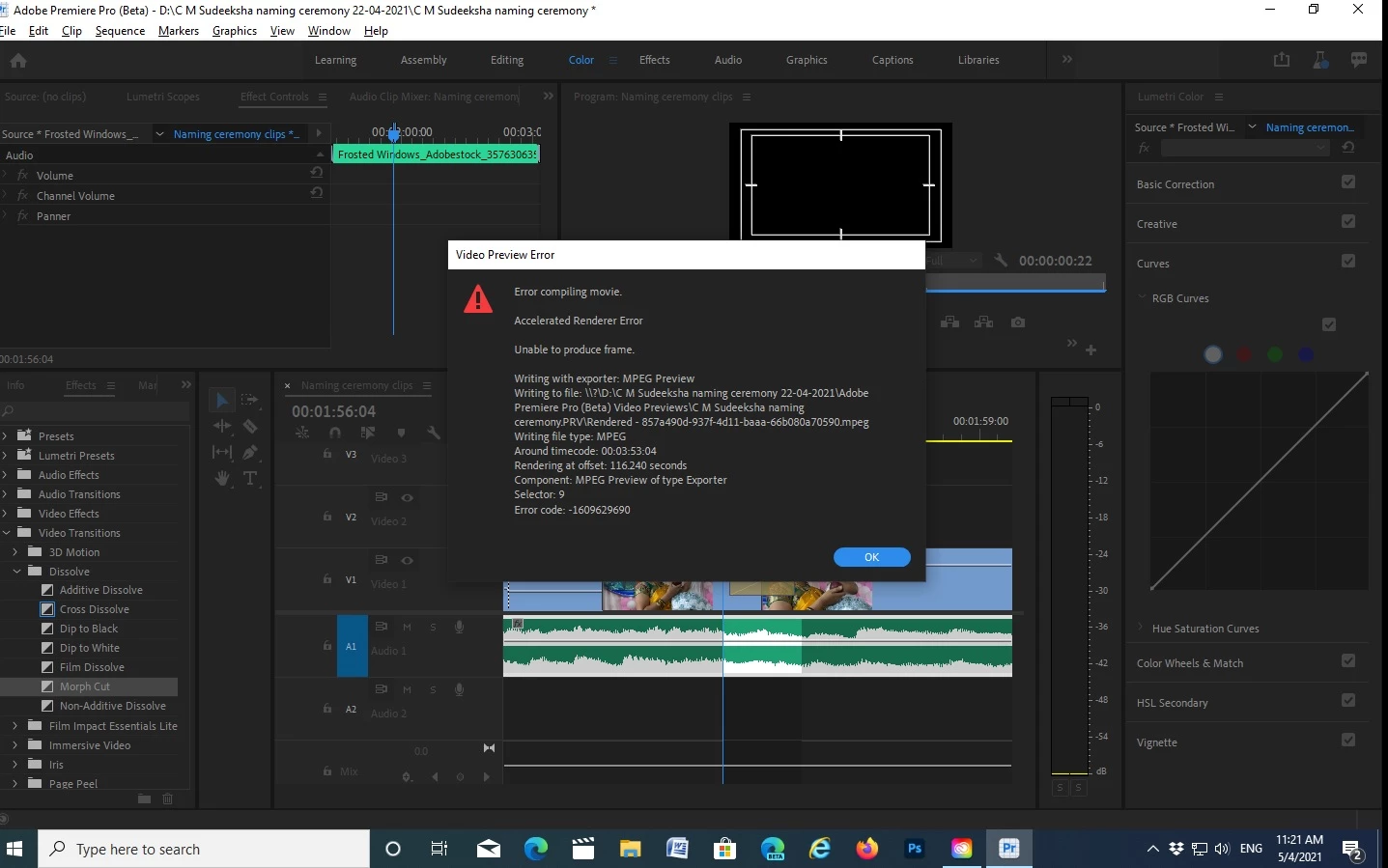The image size is (1388, 868).
Task: Reset the Volume effect in Effect Controls
Action: click(316, 173)
